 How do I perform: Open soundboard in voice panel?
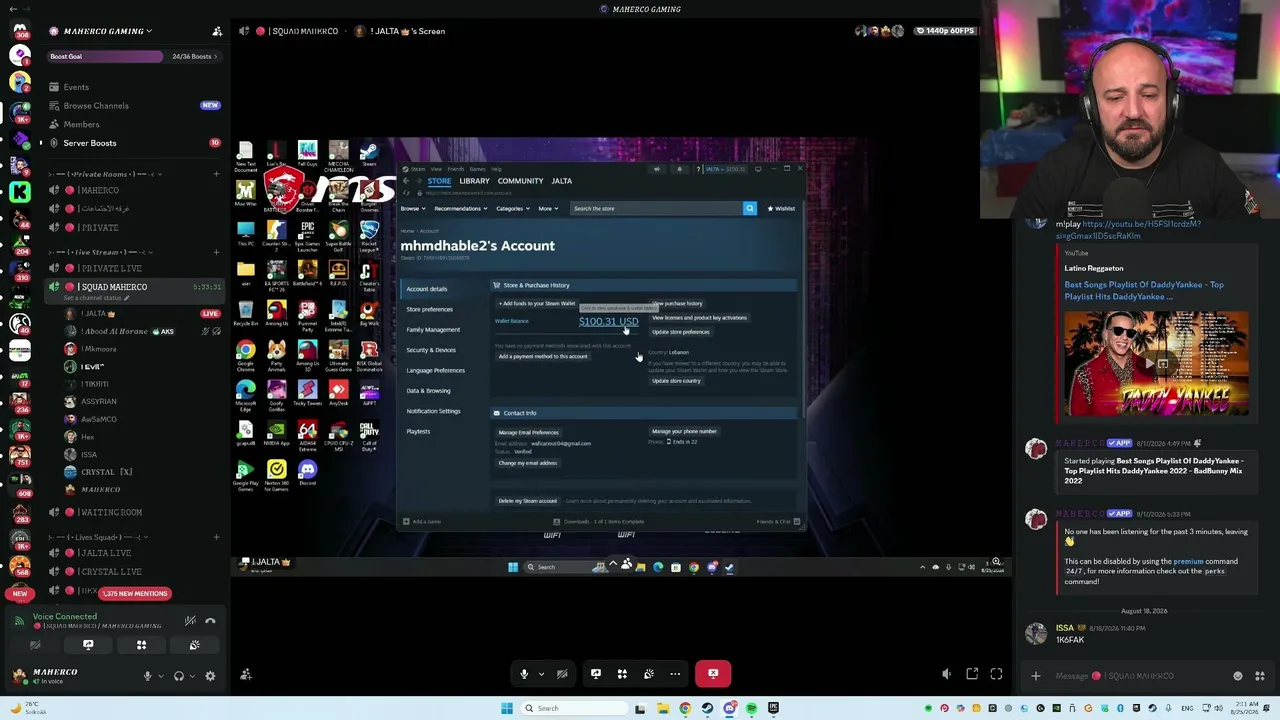pyautogui.click(x=194, y=645)
